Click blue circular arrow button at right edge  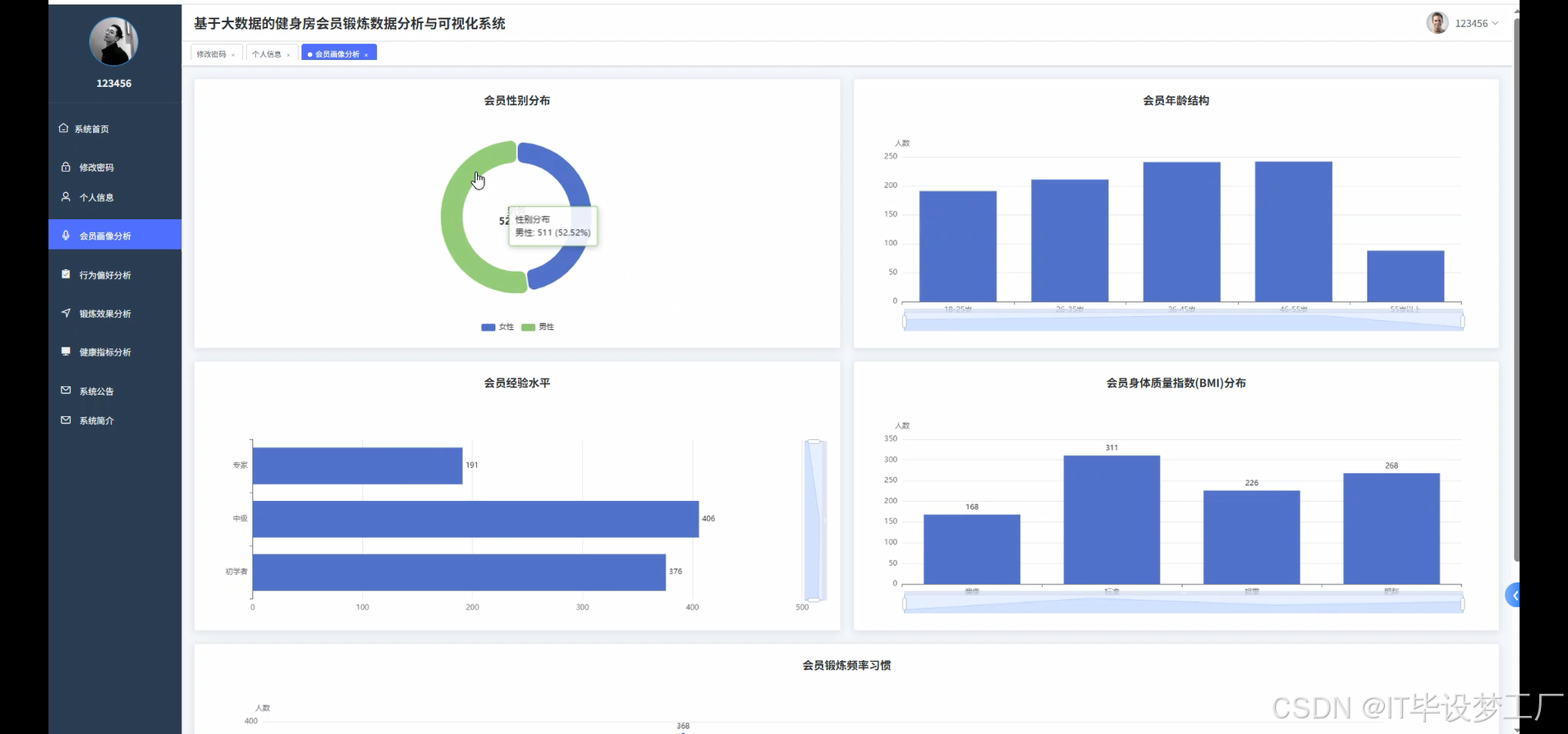click(x=1513, y=595)
